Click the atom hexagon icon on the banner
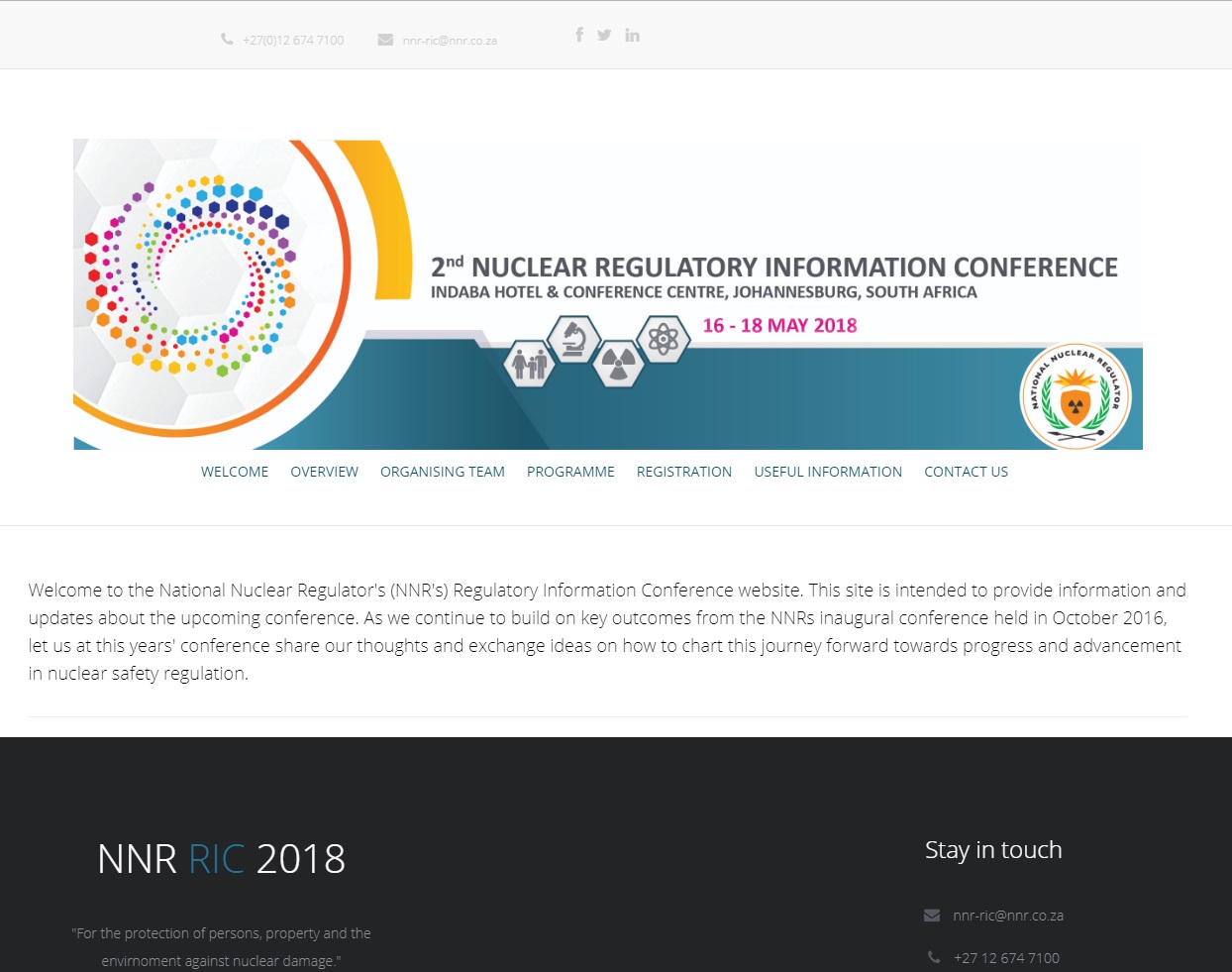 664,336
